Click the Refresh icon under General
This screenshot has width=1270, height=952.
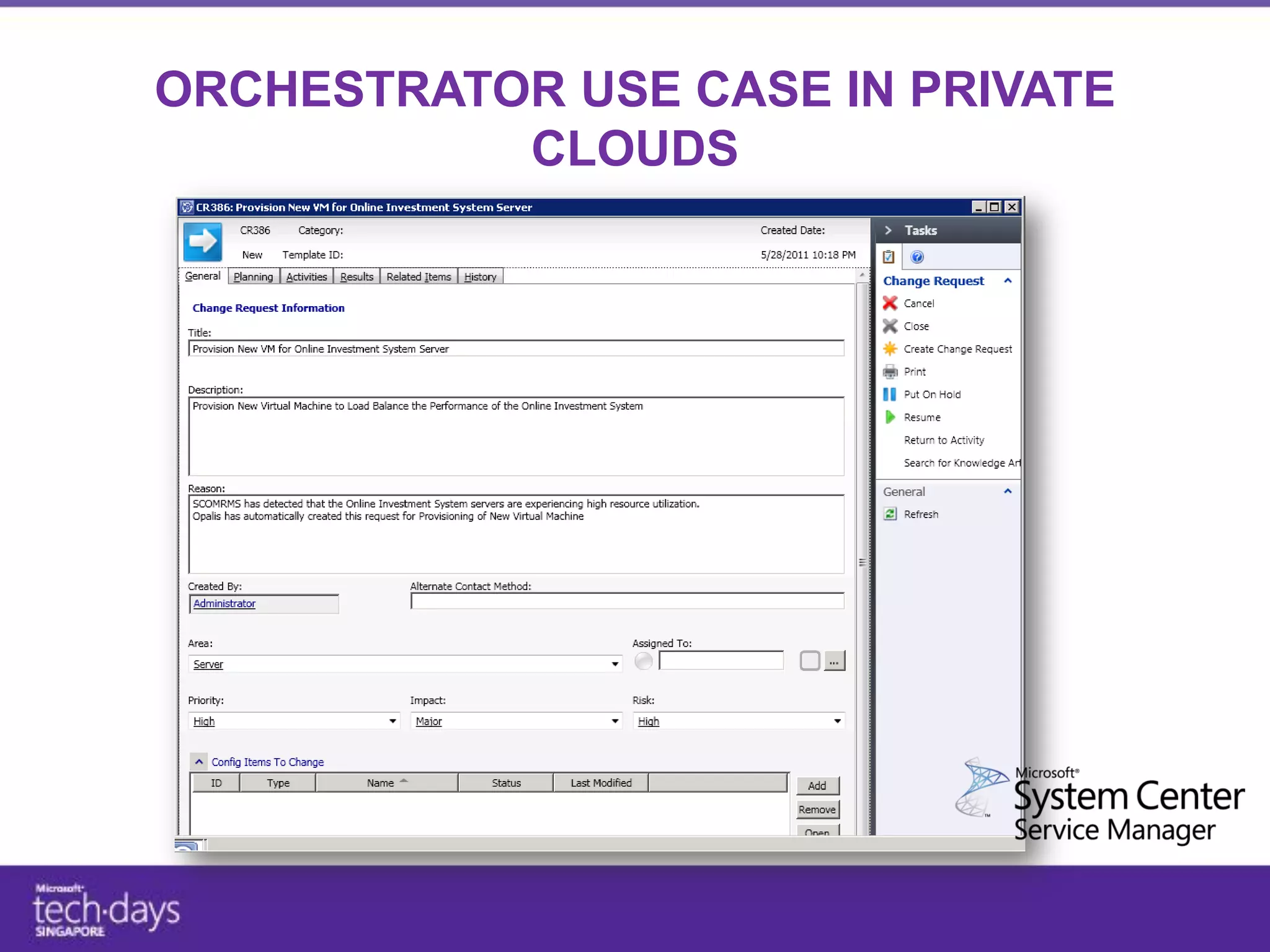(890, 514)
